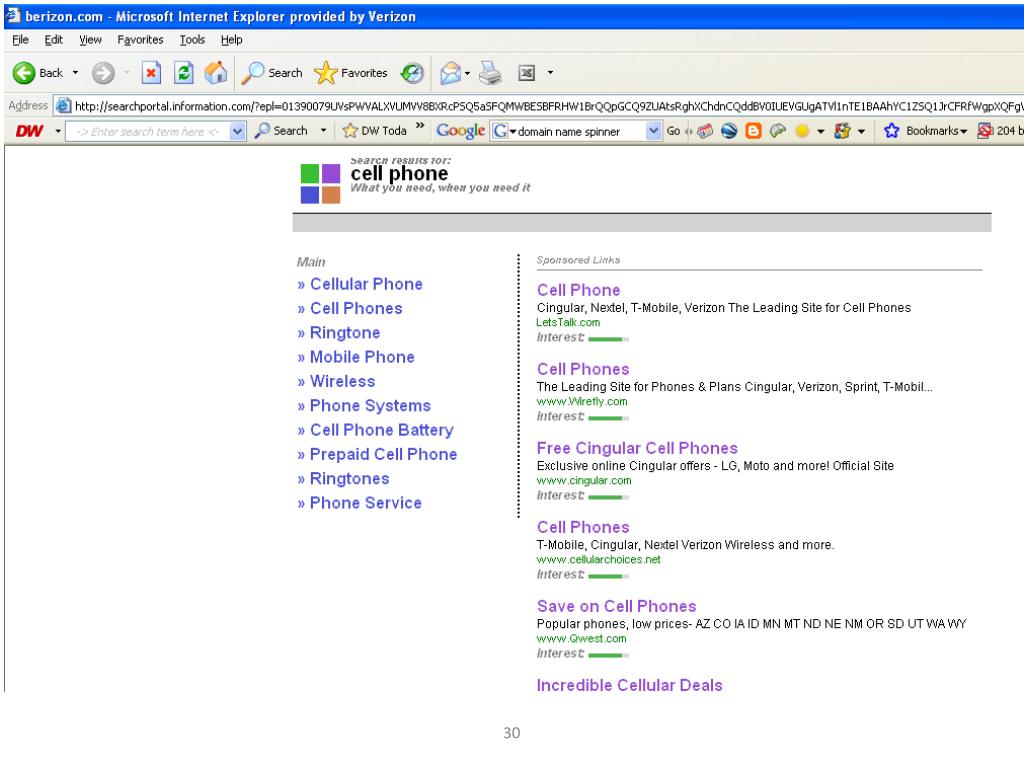Click the Google toolbar news icon
1024x768 pixels.
coord(705,131)
